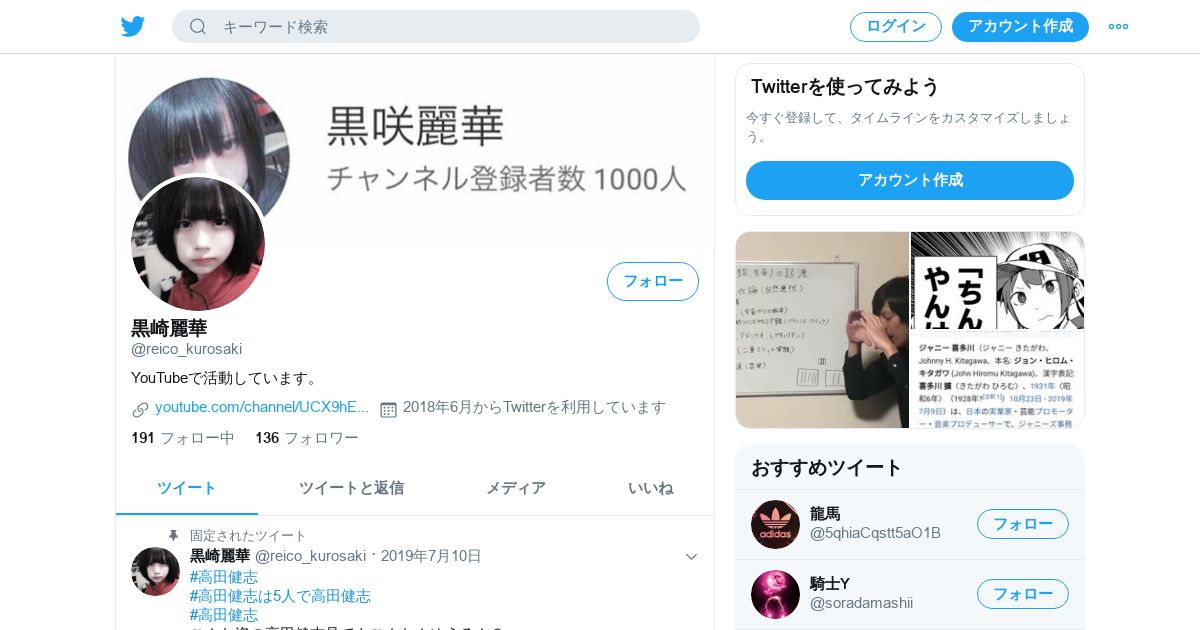Open the youtube.com/channel link

tap(262, 407)
